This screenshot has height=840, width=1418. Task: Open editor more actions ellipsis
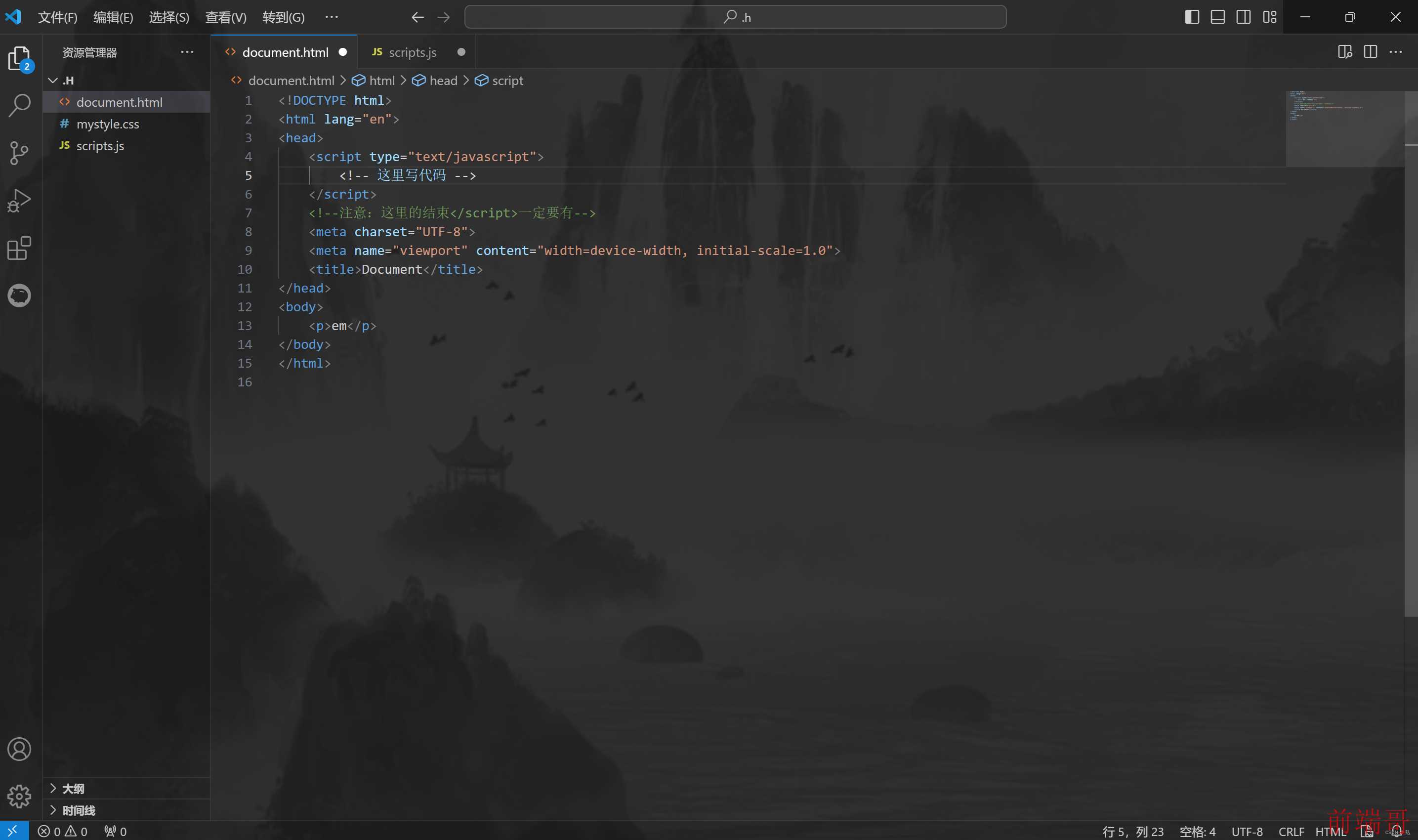1396,51
